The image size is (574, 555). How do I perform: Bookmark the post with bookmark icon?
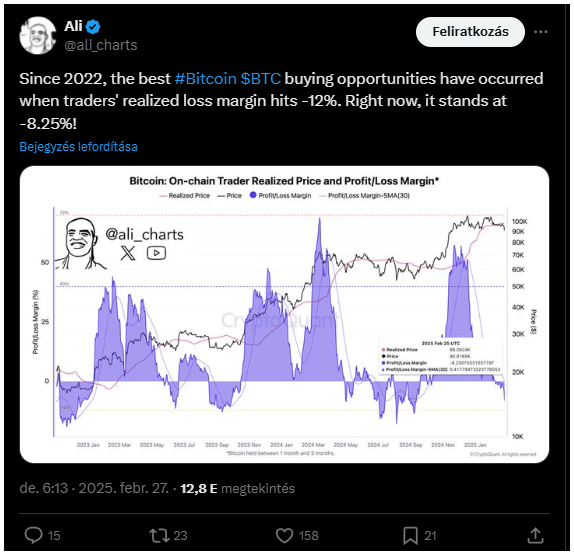point(410,536)
